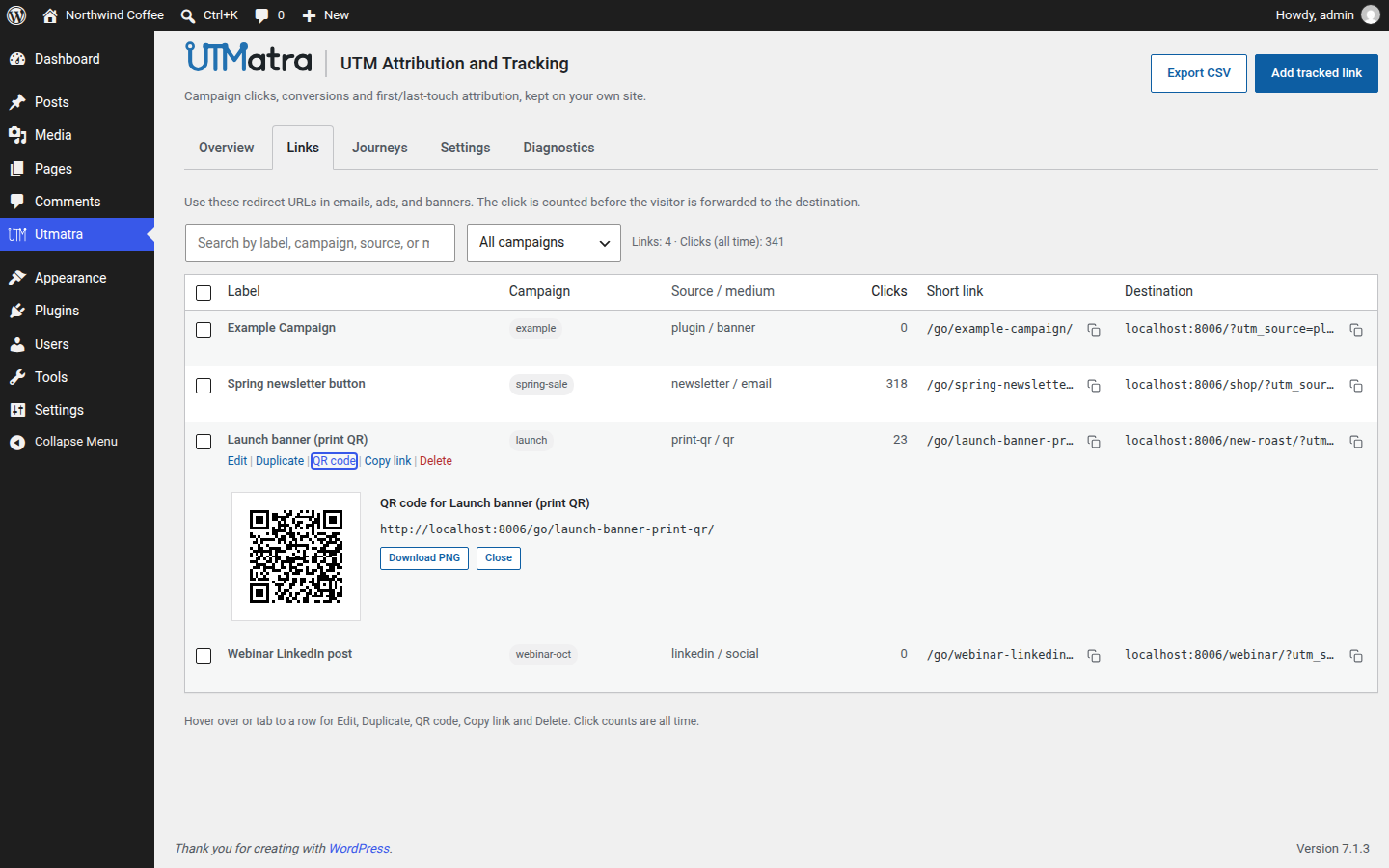Select the Spring newsletter button checkbox
The image size is (1389, 868).
click(x=204, y=386)
